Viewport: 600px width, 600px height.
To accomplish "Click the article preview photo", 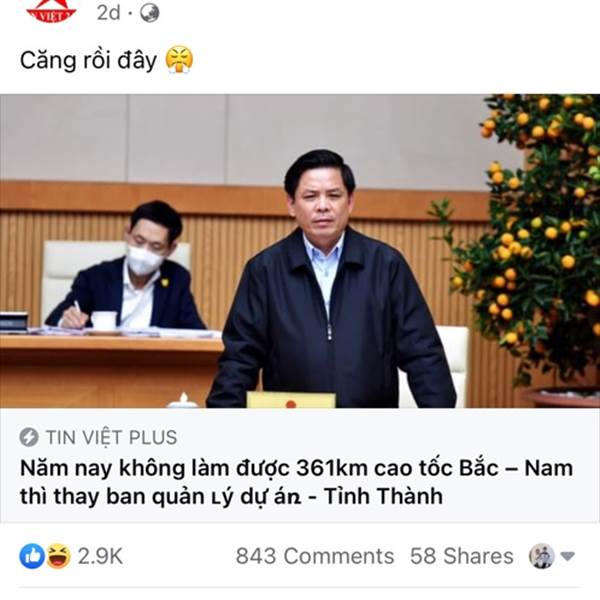I will 300,251.
